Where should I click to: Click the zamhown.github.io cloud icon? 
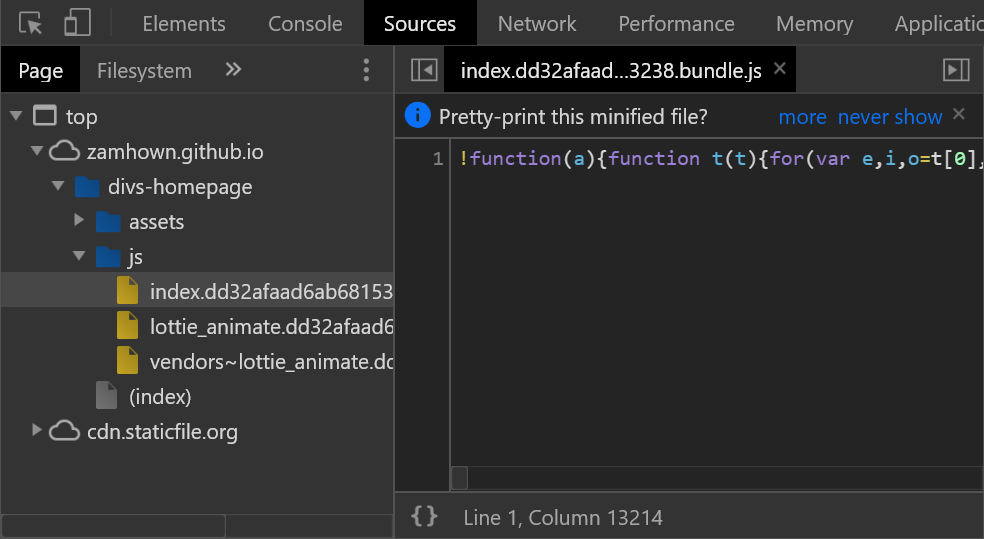(x=65, y=151)
